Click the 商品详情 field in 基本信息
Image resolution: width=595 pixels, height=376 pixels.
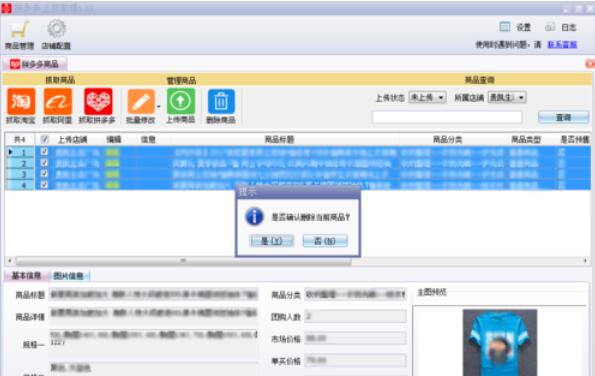coord(154,316)
